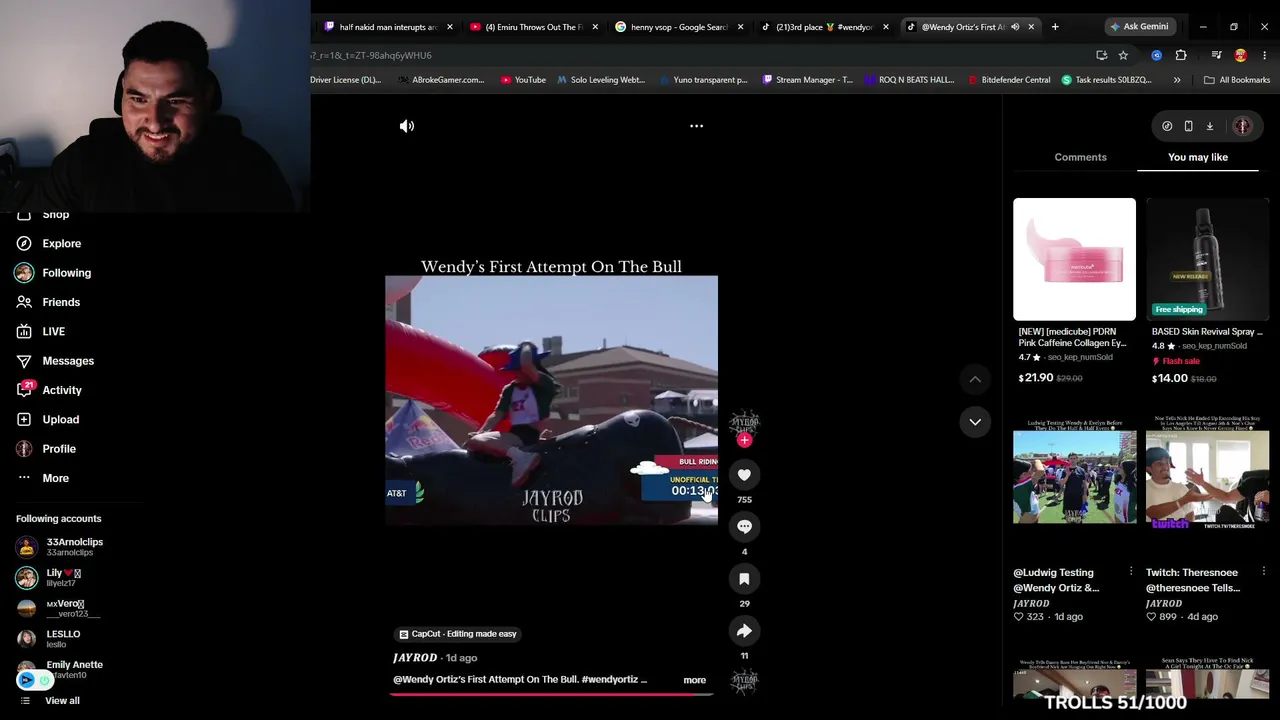The image size is (1280, 720).
Task: Open the Stream Manager bookmark
Action: click(x=807, y=80)
